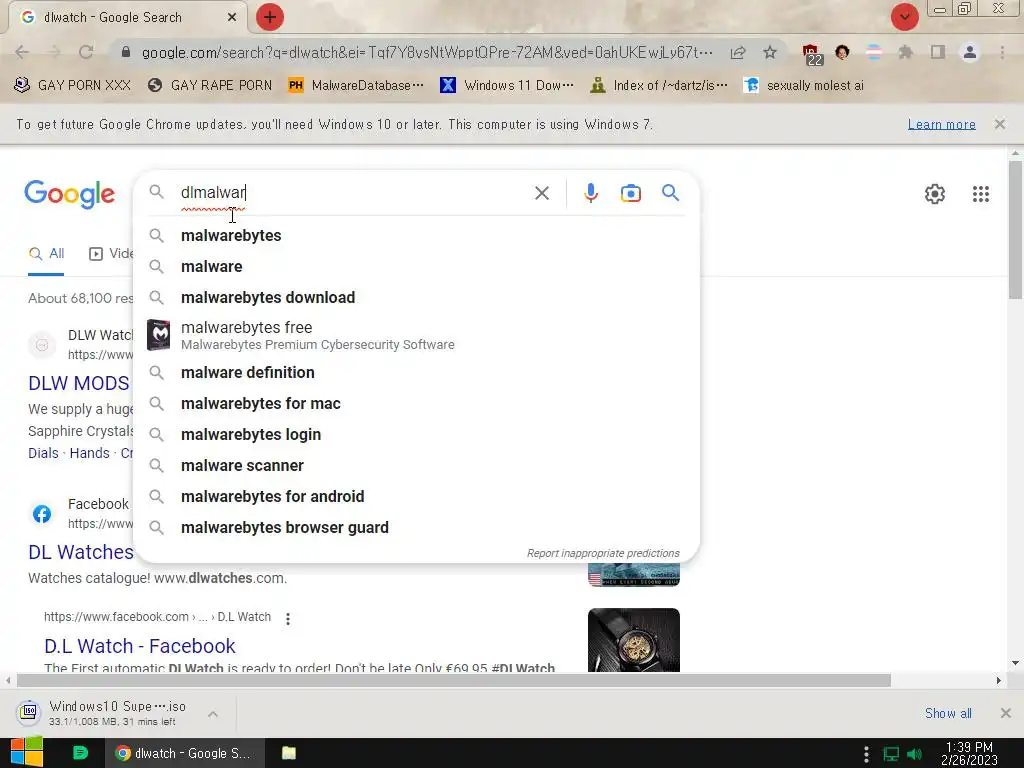Select the "malwarebytes" suggestion
The height and width of the screenshot is (768, 1024).
point(416,235)
